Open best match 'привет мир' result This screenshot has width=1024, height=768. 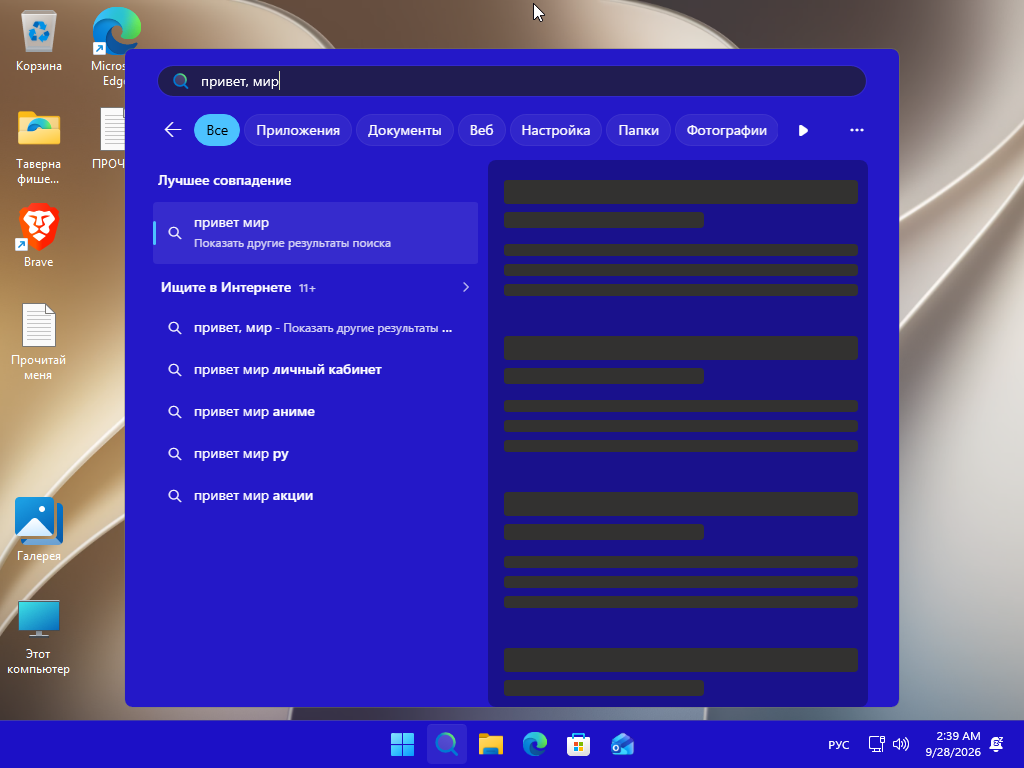tap(315, 232)
